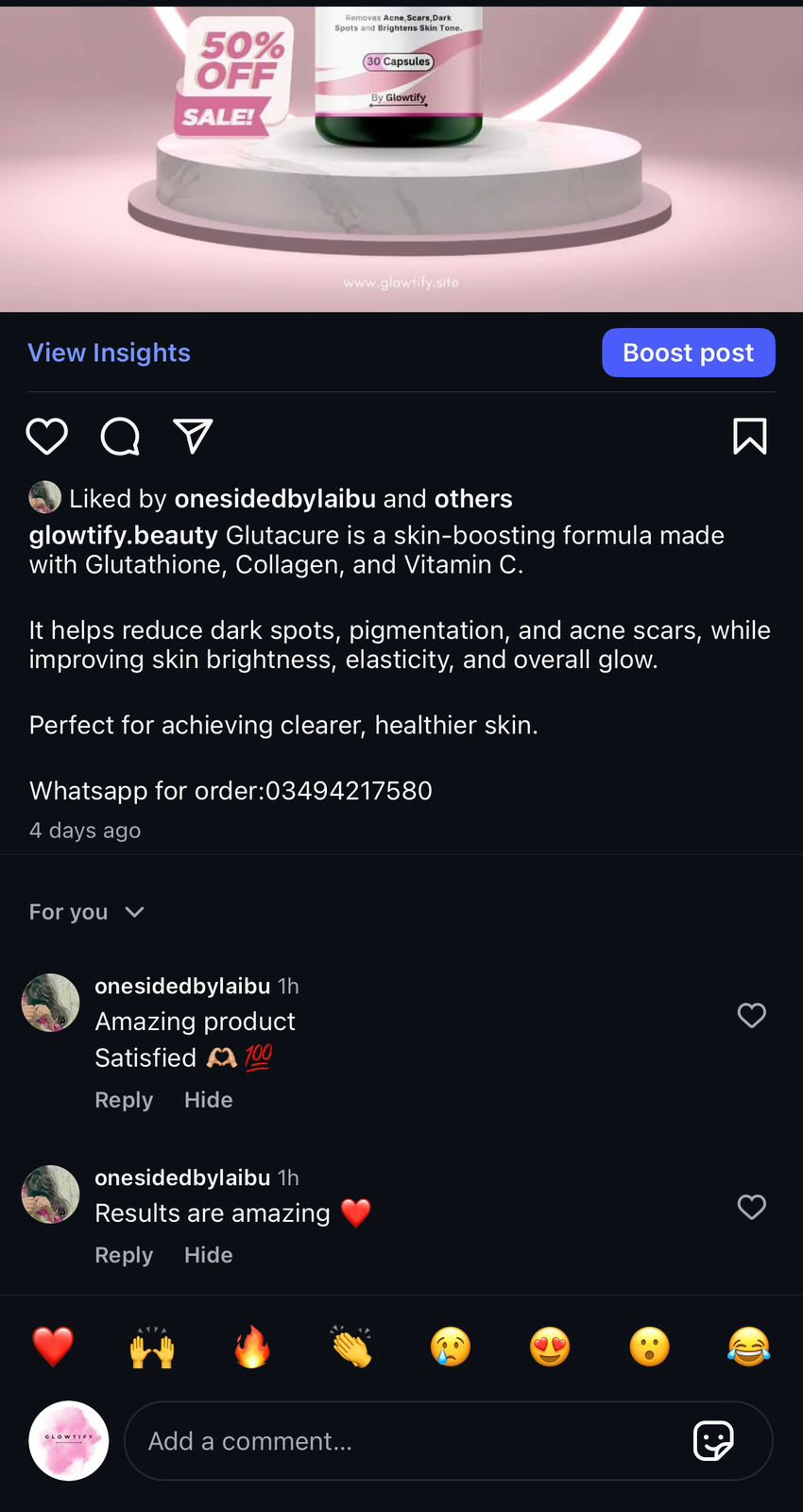Save post with bookmark icon
The image size is (803, 1512).
(x=750, y=437)
